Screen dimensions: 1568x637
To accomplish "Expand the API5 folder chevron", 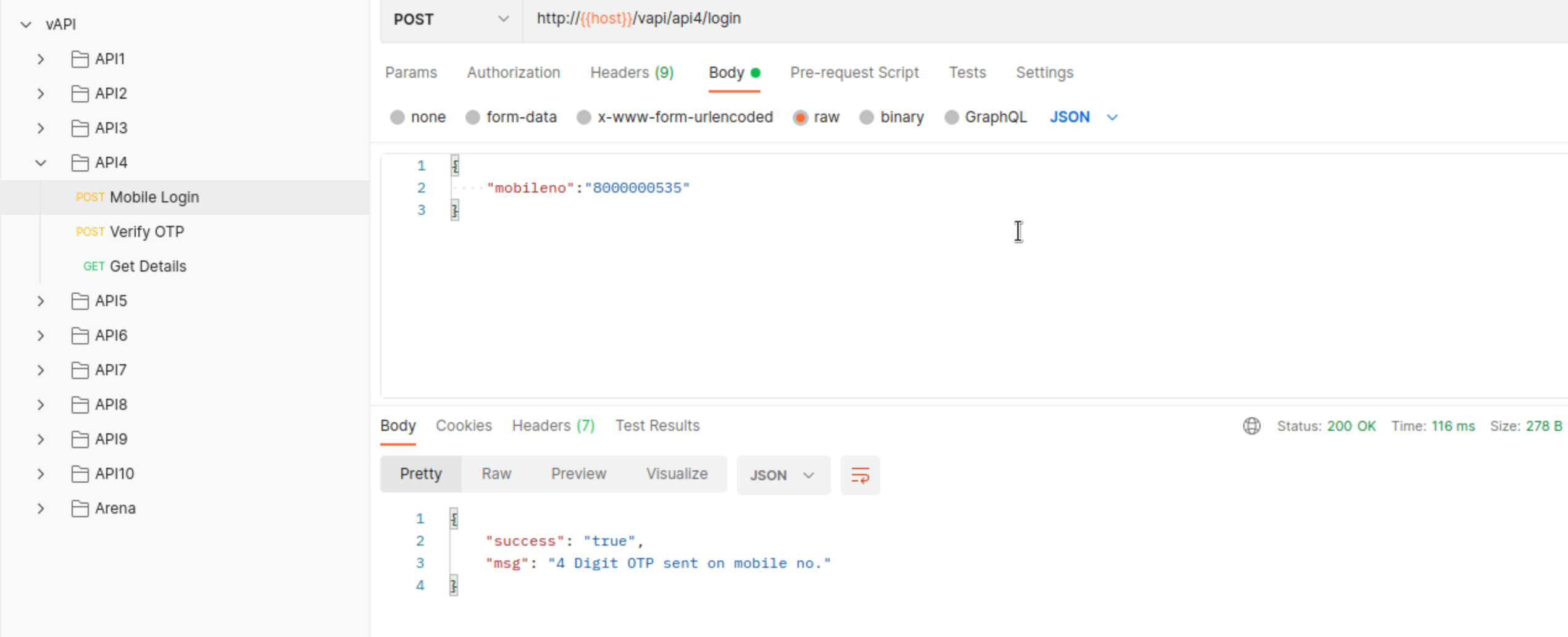I will tap(41, 301).
